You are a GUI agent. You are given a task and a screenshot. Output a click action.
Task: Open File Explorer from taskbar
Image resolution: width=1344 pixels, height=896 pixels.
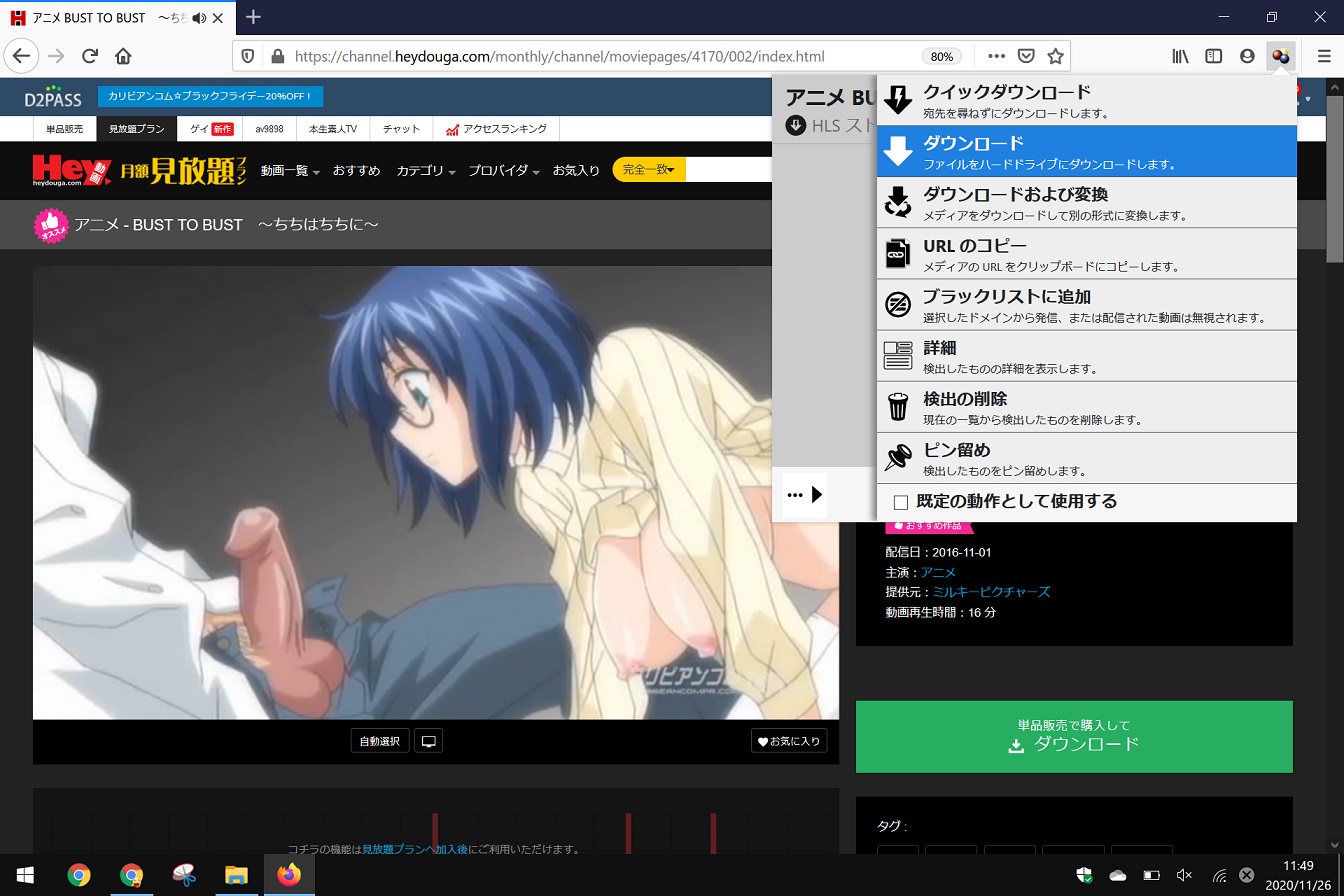(236, 876)
